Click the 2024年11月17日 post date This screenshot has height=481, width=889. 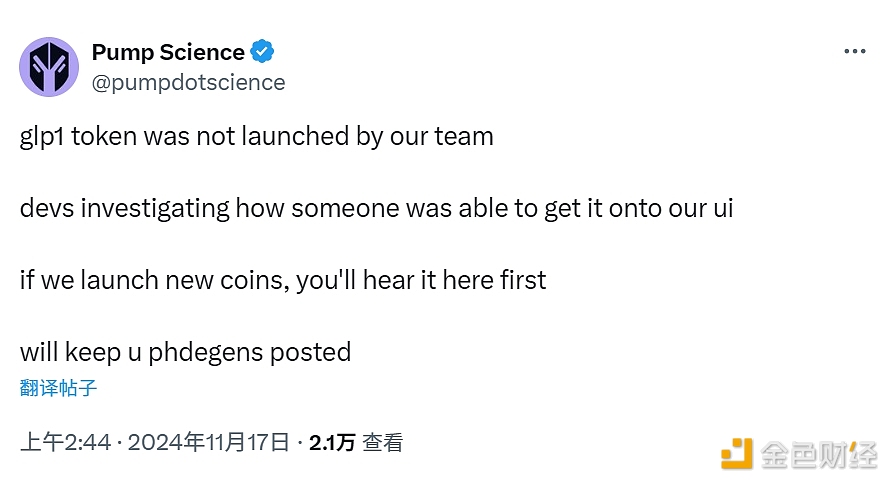point(209,442)
